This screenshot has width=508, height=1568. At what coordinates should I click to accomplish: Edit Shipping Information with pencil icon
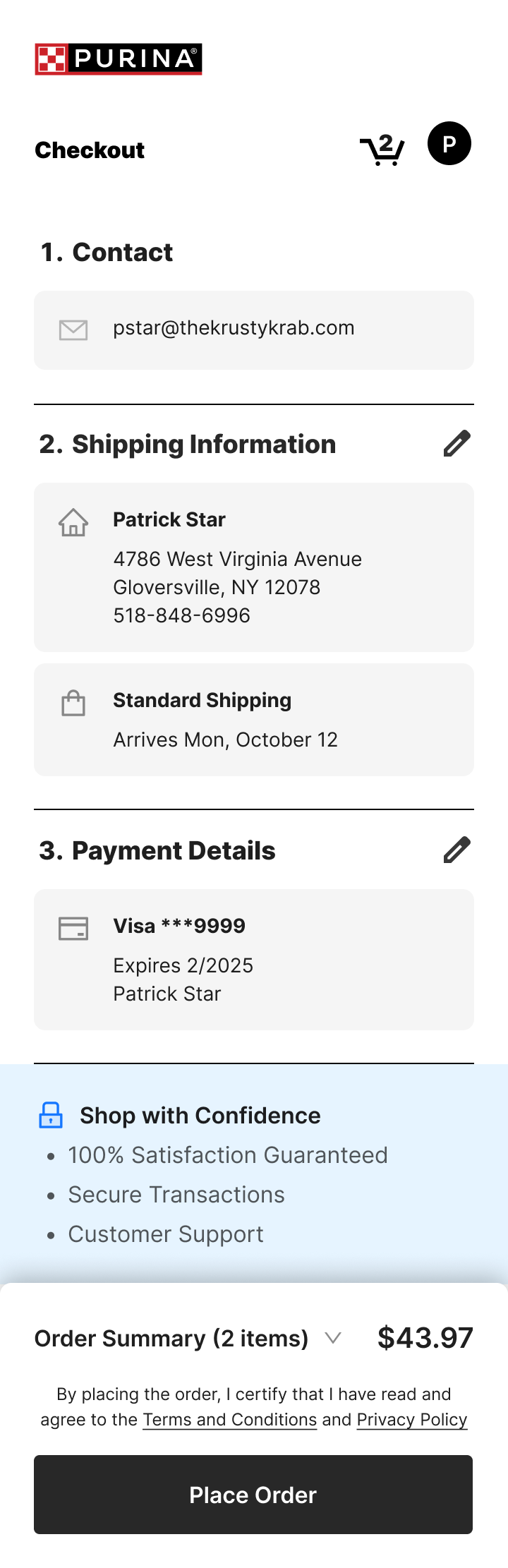(456, 444)
